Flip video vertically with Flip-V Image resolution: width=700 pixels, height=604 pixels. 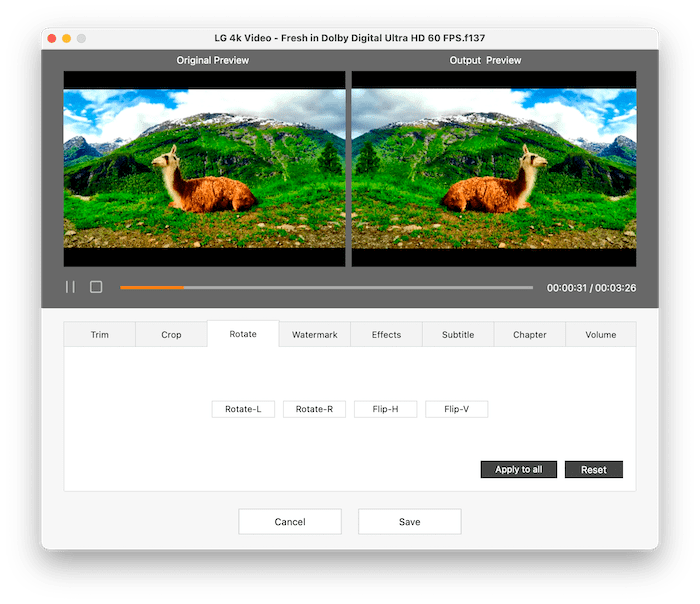456,409
